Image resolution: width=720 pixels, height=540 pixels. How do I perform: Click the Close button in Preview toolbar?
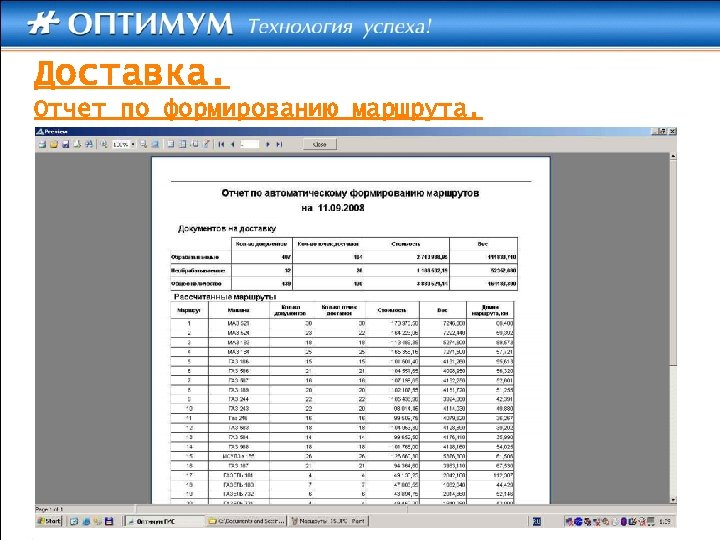click(320, 144)
